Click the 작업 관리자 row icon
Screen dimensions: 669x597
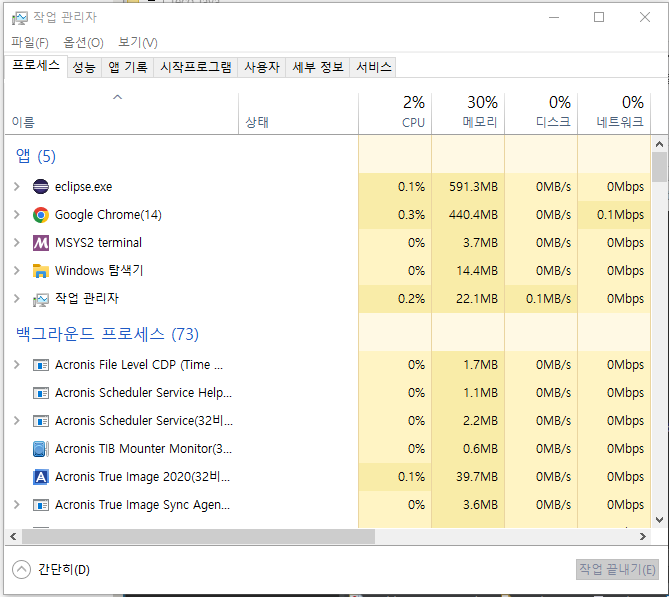pos(41,299)
